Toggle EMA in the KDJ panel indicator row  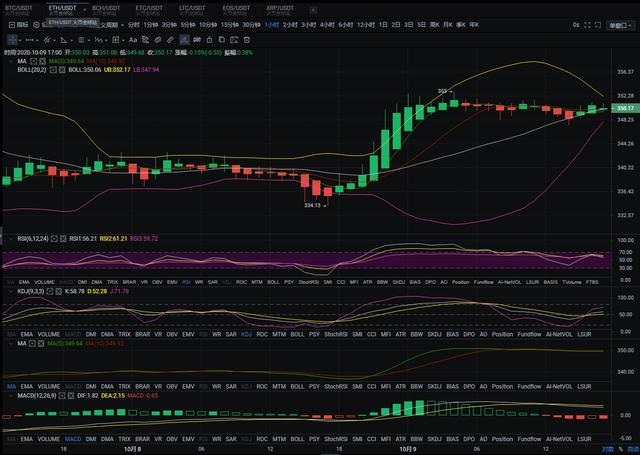[27, 334]
